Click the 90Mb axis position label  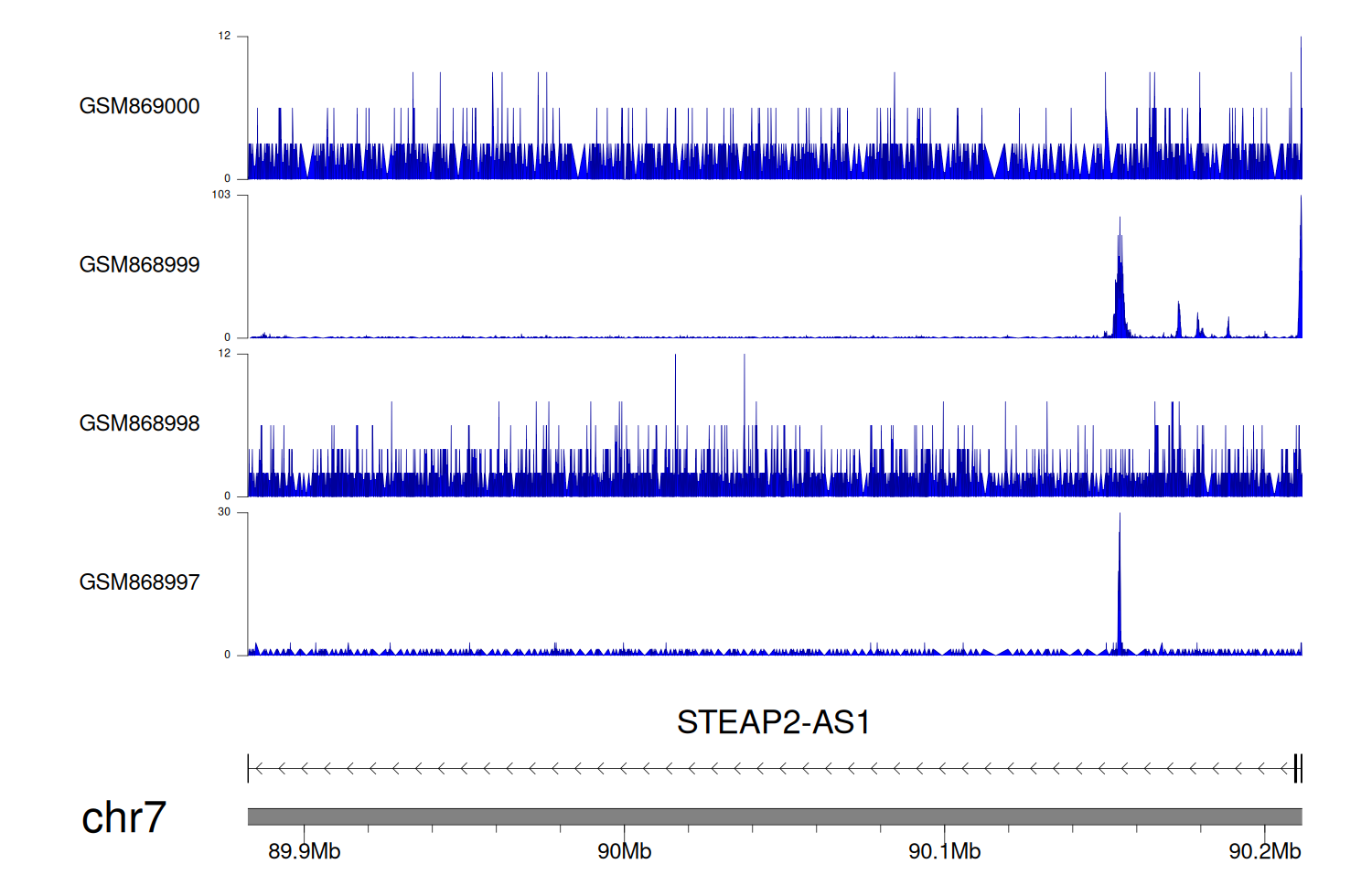click(x=624, y=851)
